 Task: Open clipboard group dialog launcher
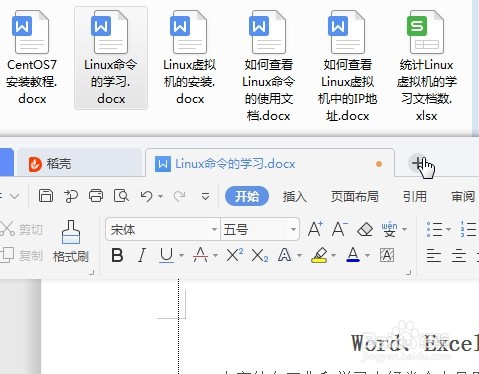pyautogui.click(x=91, y=272)
